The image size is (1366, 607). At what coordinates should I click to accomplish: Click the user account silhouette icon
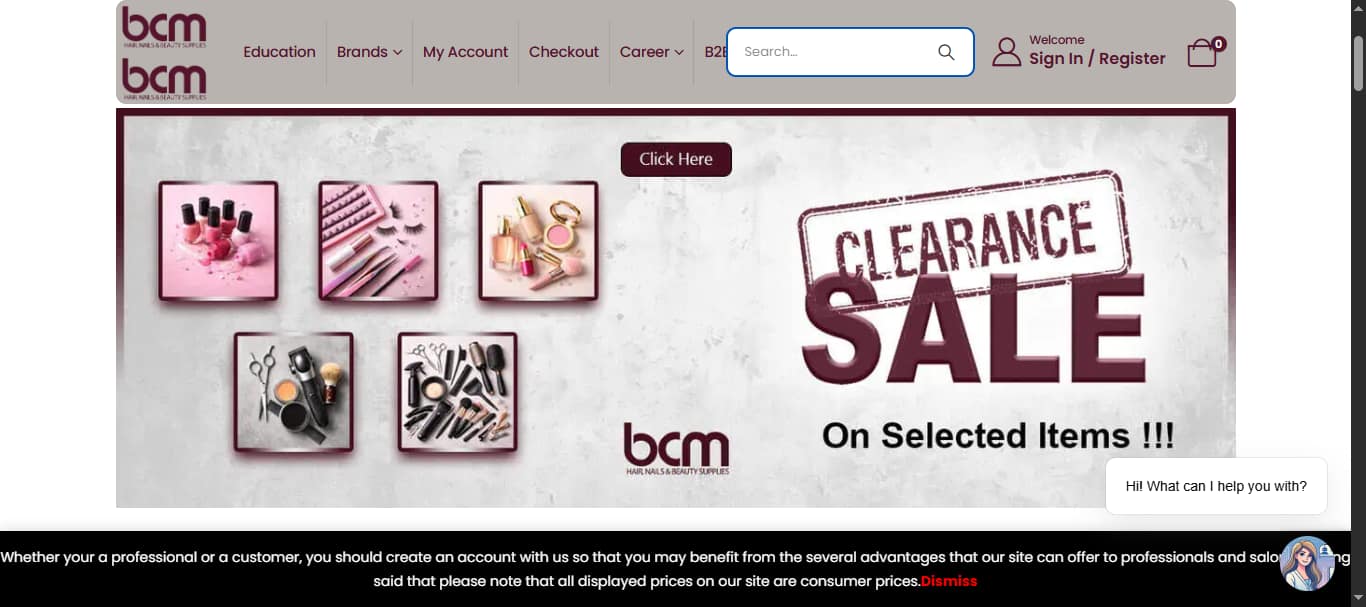pyautogui.click(x=1006, y=52)
